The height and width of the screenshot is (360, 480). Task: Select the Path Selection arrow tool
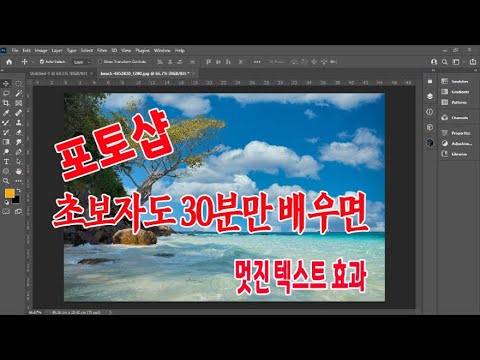(19, 162)
